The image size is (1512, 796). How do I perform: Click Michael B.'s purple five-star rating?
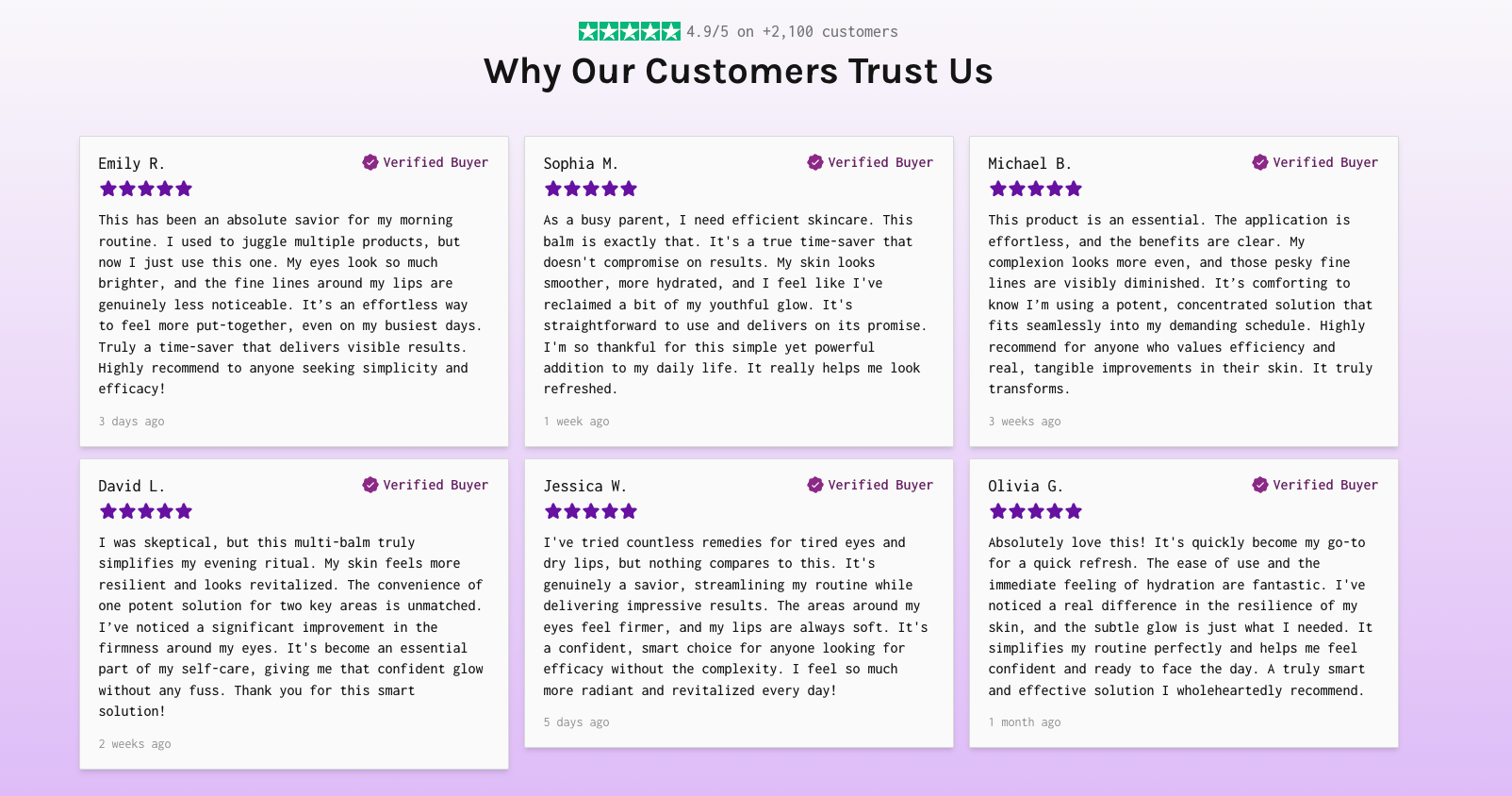click(x=1036, y=189)
